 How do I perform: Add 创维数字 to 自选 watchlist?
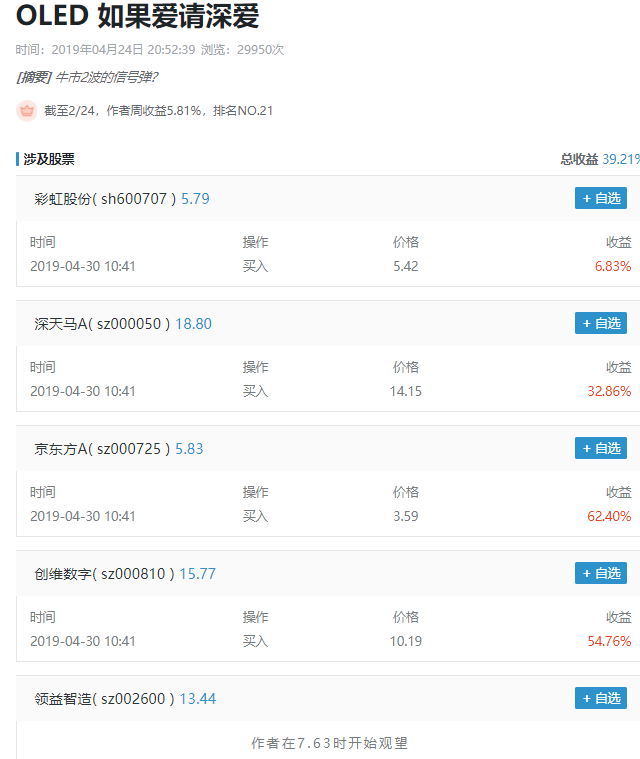pos(601,573)
